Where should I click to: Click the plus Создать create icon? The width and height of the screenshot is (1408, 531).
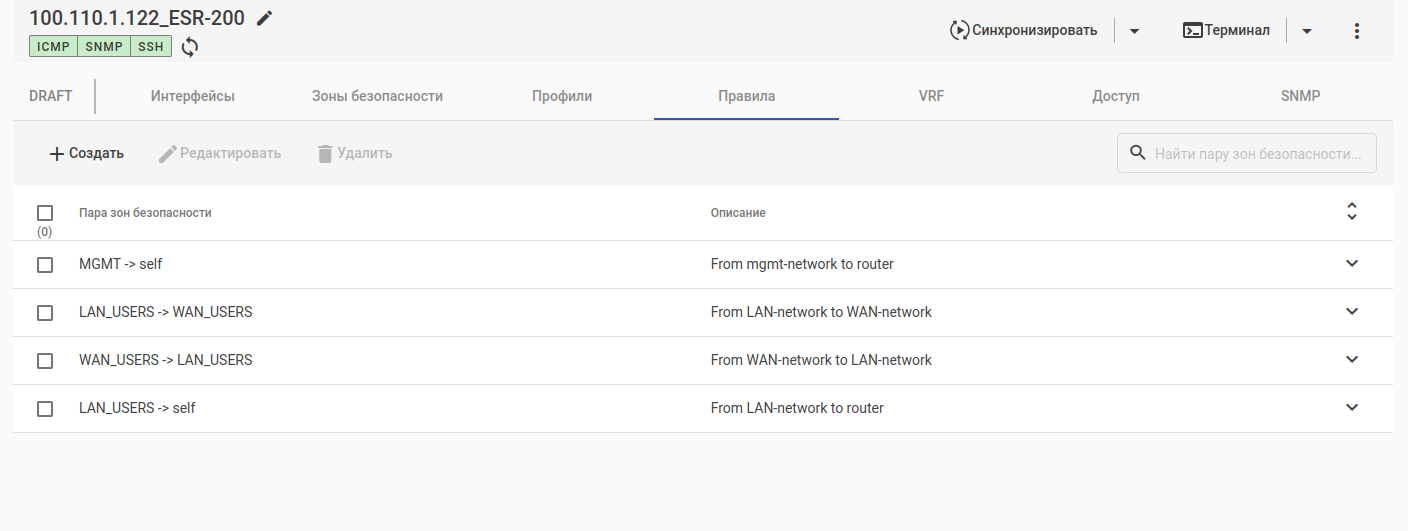57,154
